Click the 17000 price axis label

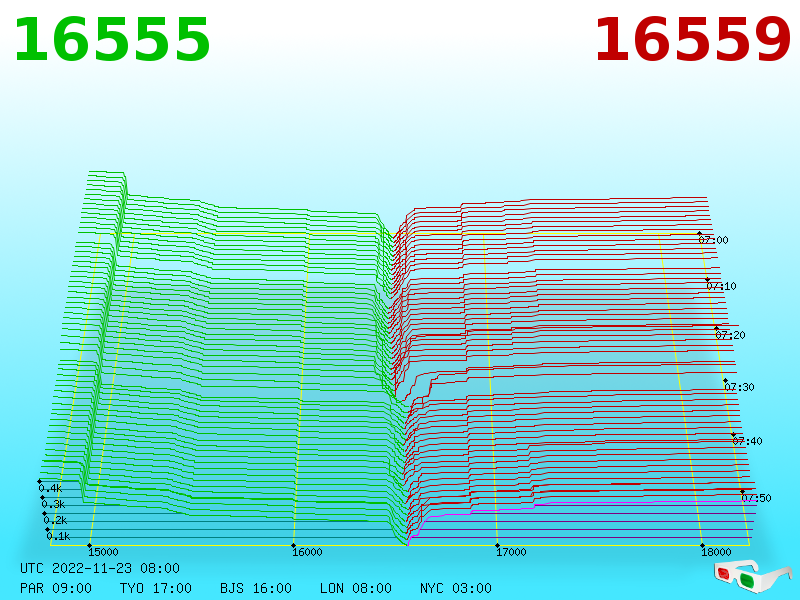click(x=511, y=552)
